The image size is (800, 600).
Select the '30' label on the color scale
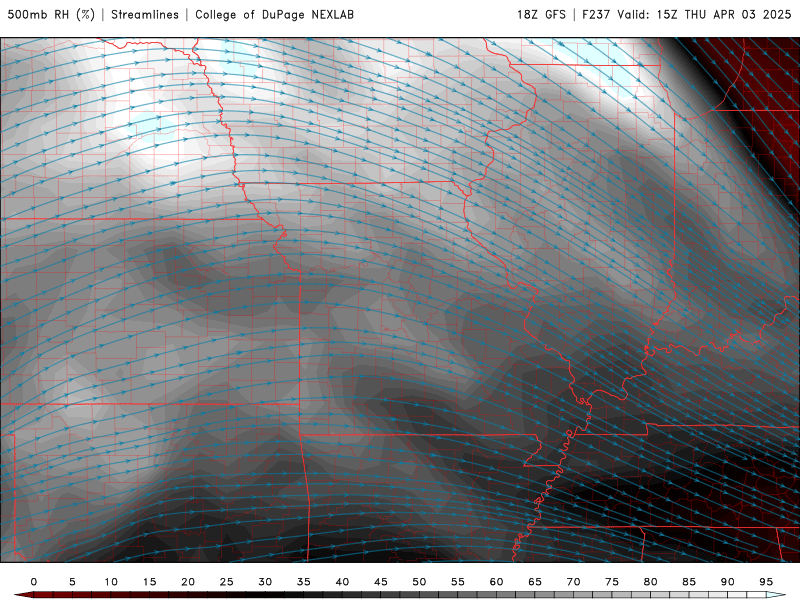tap(265, 582)
